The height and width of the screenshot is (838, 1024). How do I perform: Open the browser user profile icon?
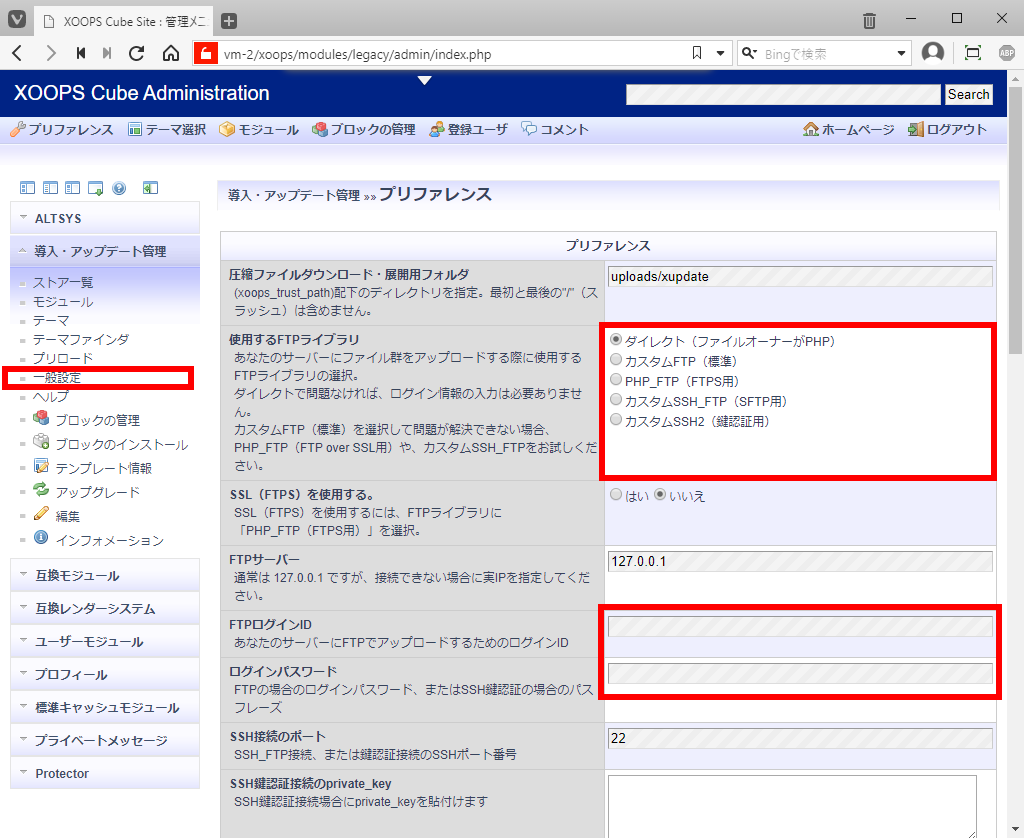pyautogui.click(x=933, y=52)
